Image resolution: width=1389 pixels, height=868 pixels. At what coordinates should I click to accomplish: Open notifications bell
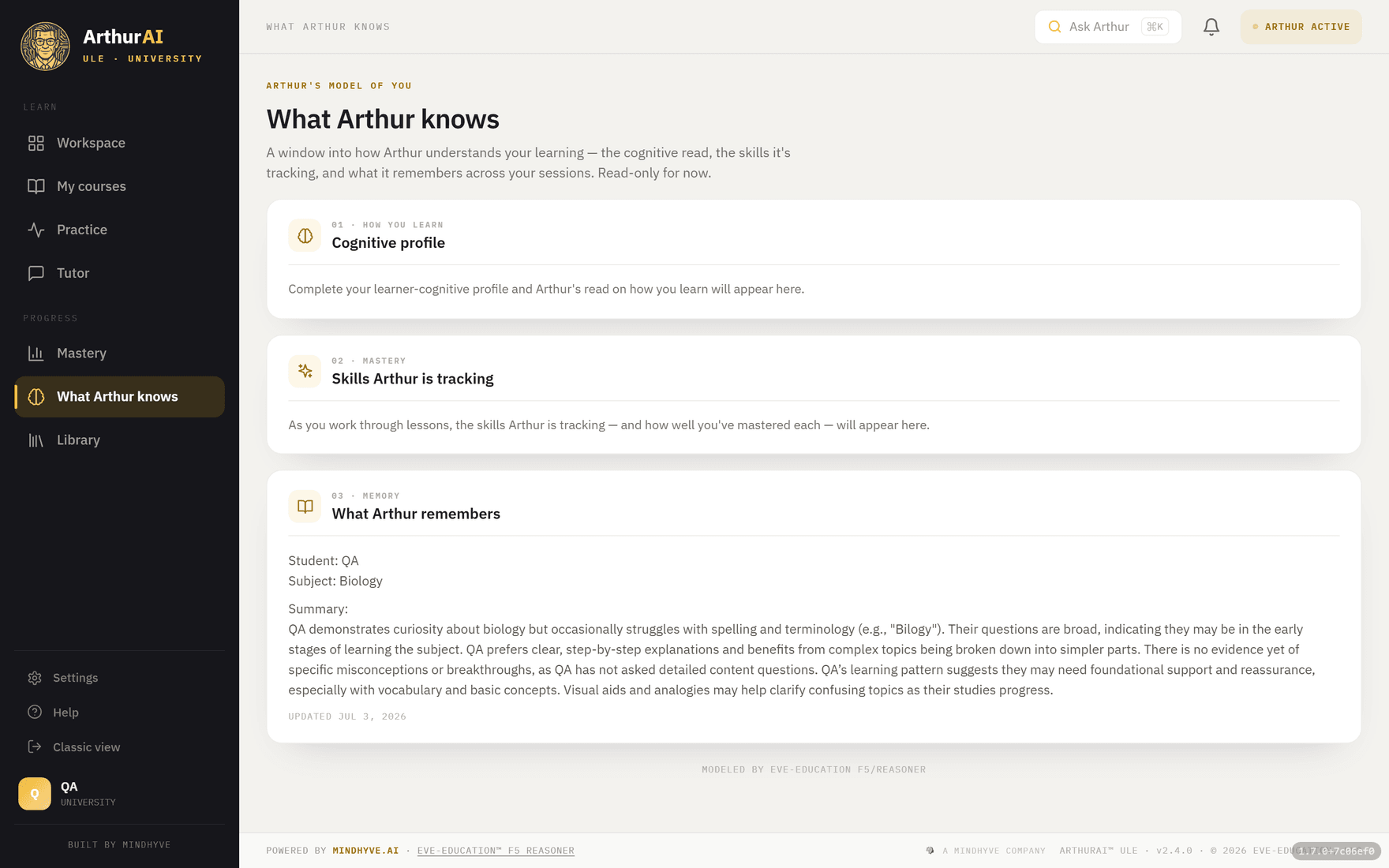point(1211,27)
